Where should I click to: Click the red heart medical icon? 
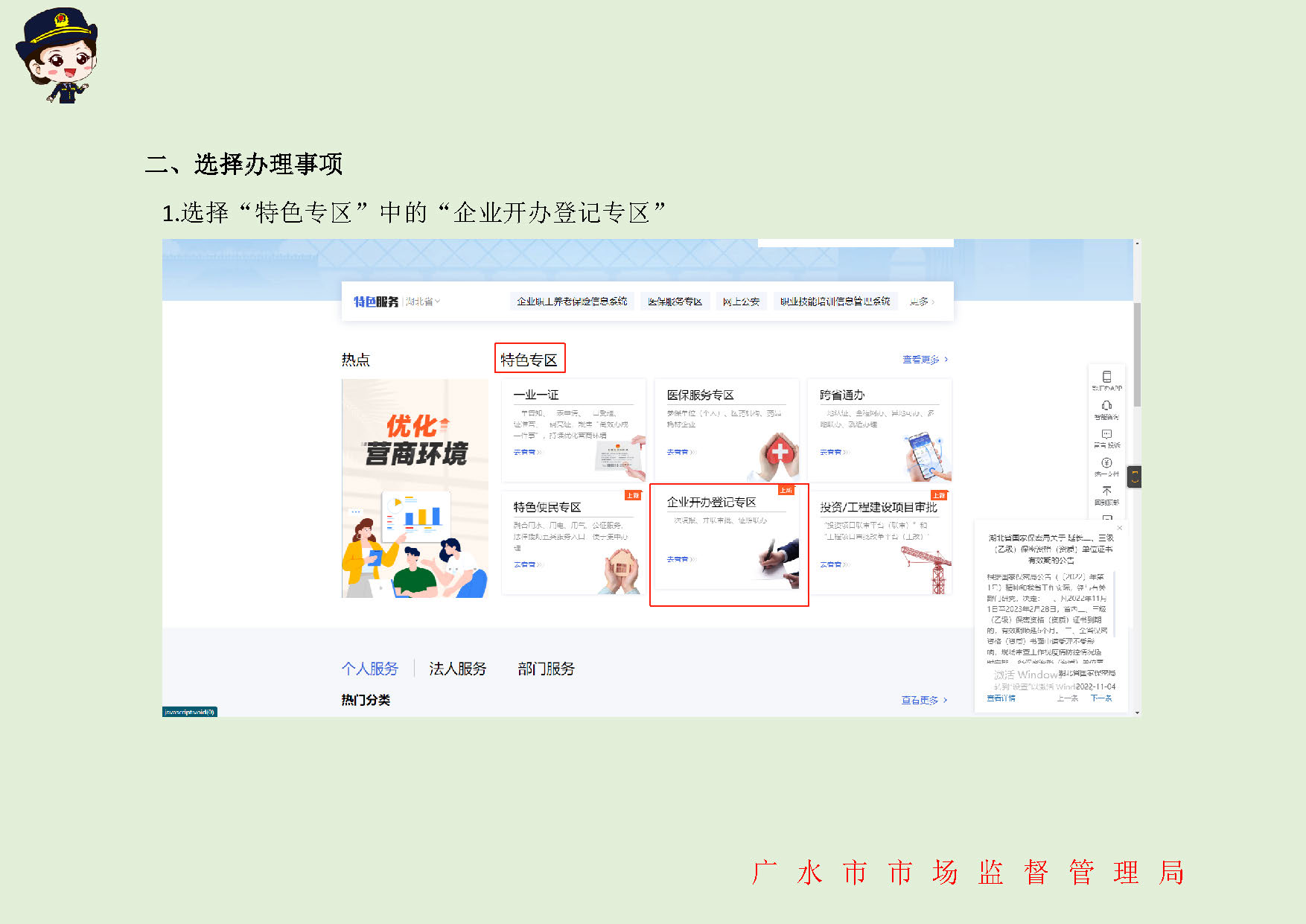tap(779, 451)
